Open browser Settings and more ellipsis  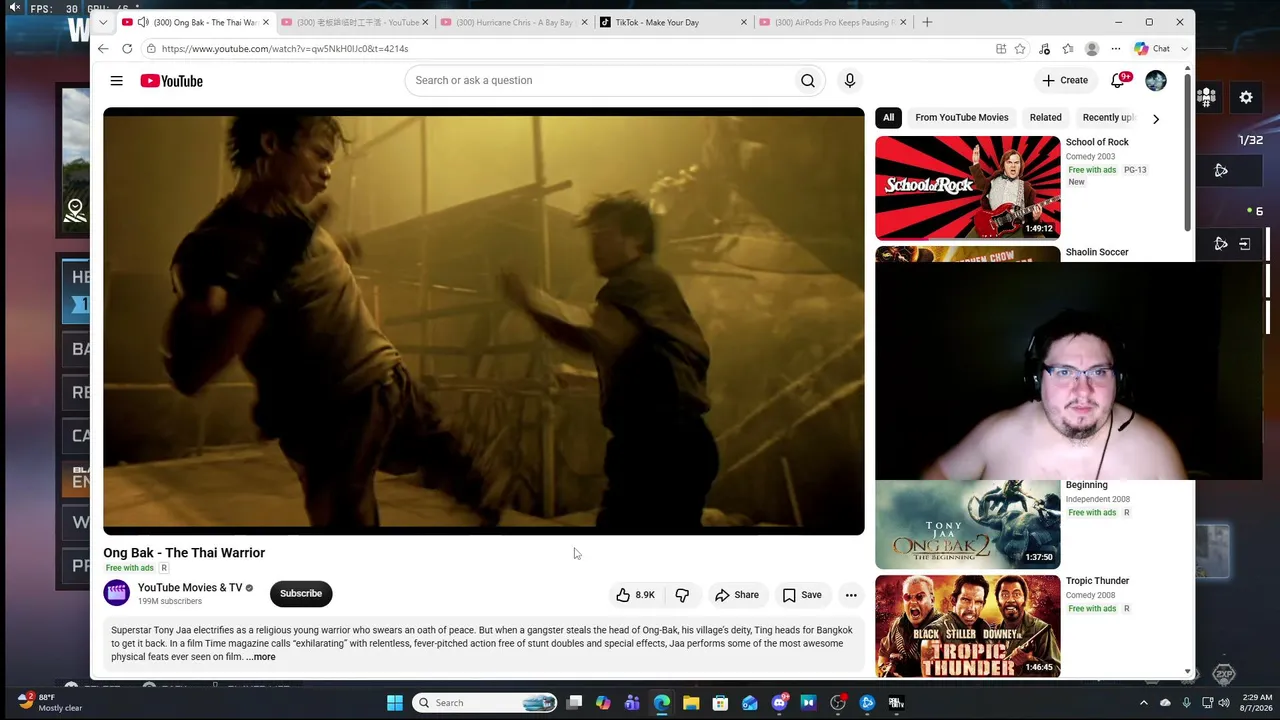[x=1116, y=48]
